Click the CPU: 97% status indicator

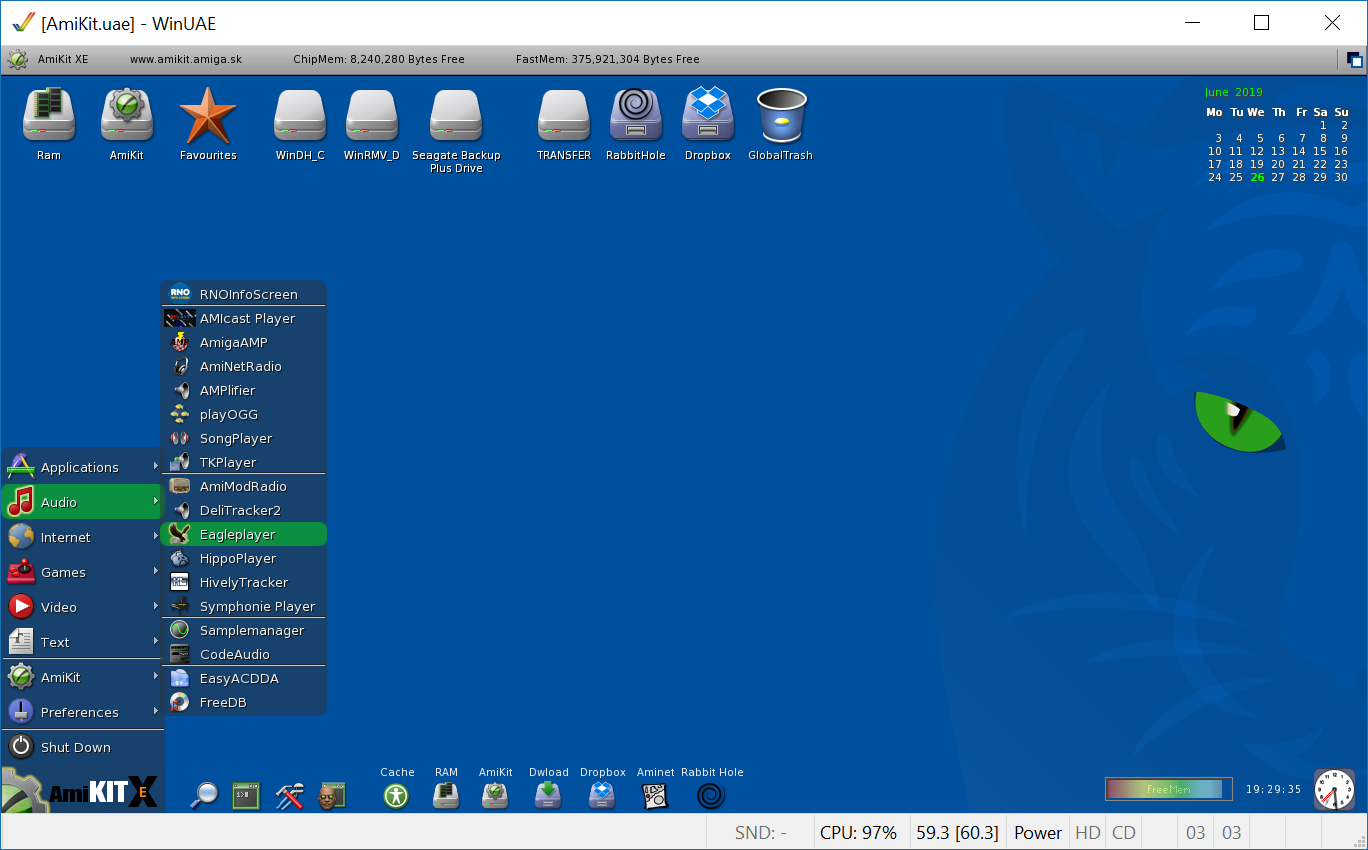point(858,833)
